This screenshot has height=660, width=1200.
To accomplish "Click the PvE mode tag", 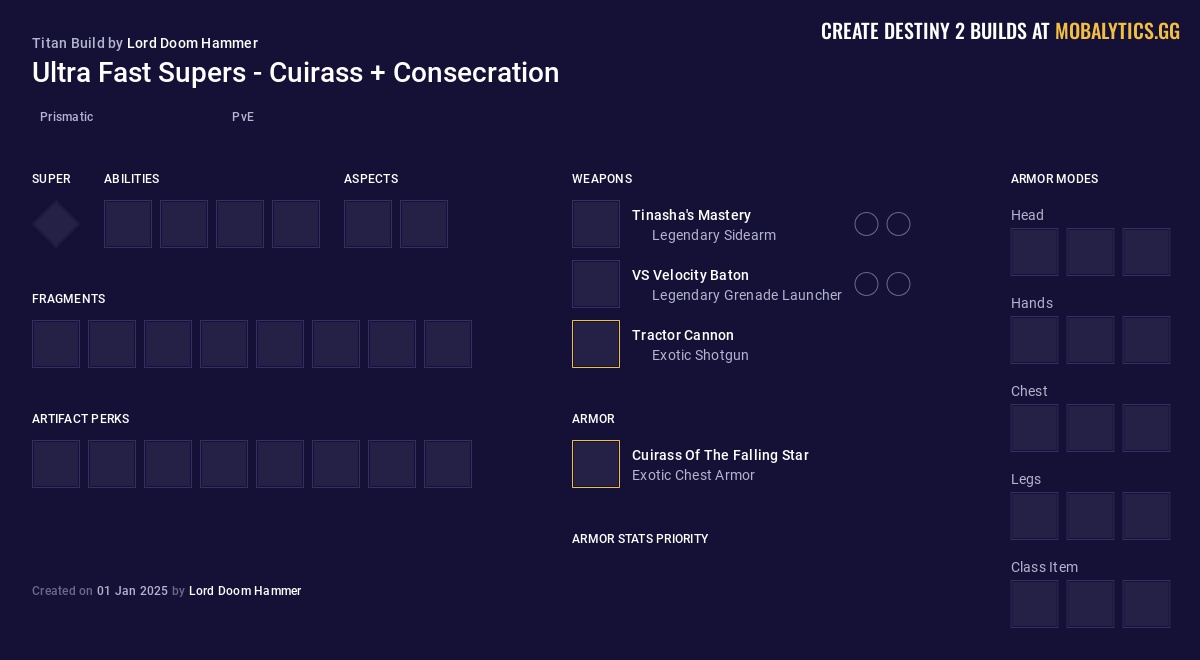I will (243, 117).
